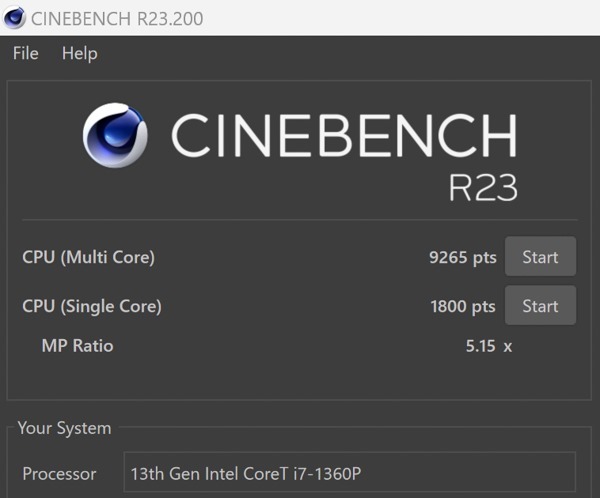The width and height of the screenshot is (600, 498).
Task: Select the CPU (Multi Core) label
Action: pos(88,257)
